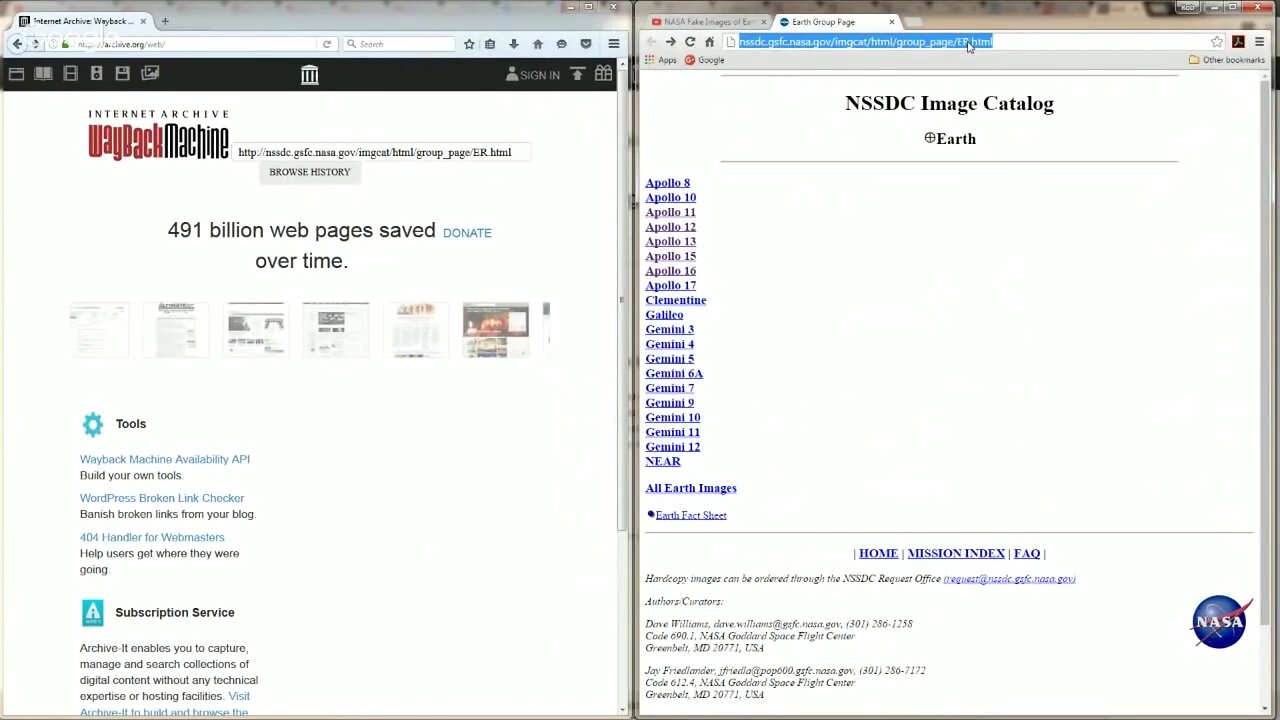Screen dimensions: 1280x720
Task: Click the BROWSE HISTORY button
Action: 310,172
